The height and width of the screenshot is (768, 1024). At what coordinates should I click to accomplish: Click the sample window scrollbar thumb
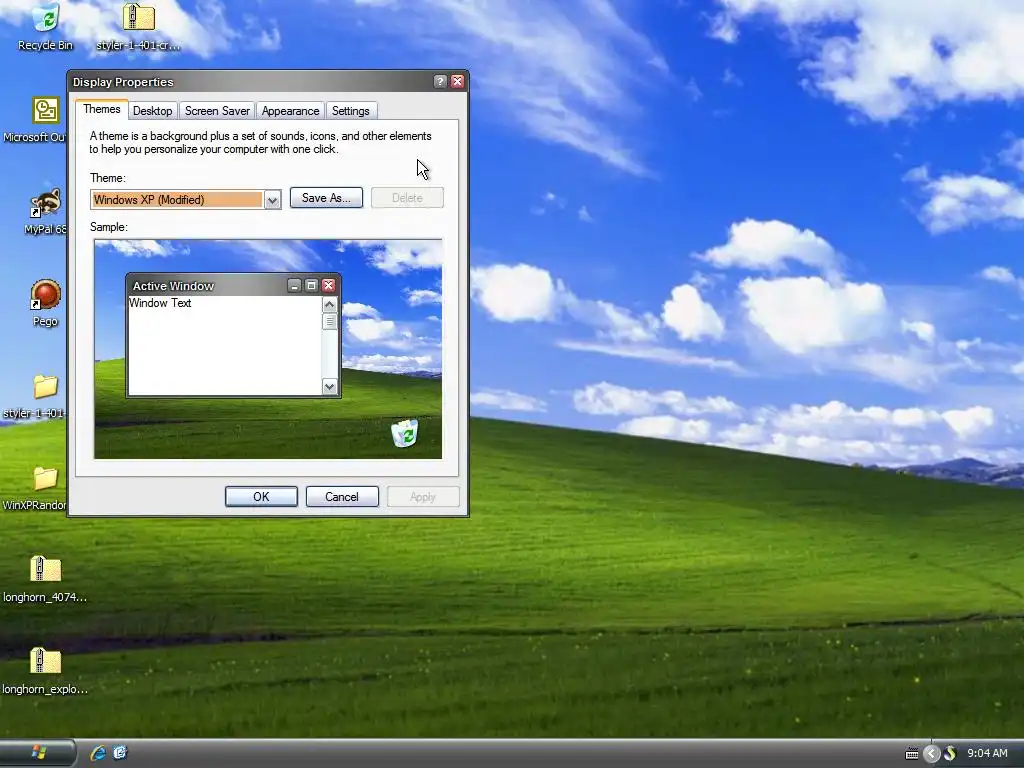(329, 321)
